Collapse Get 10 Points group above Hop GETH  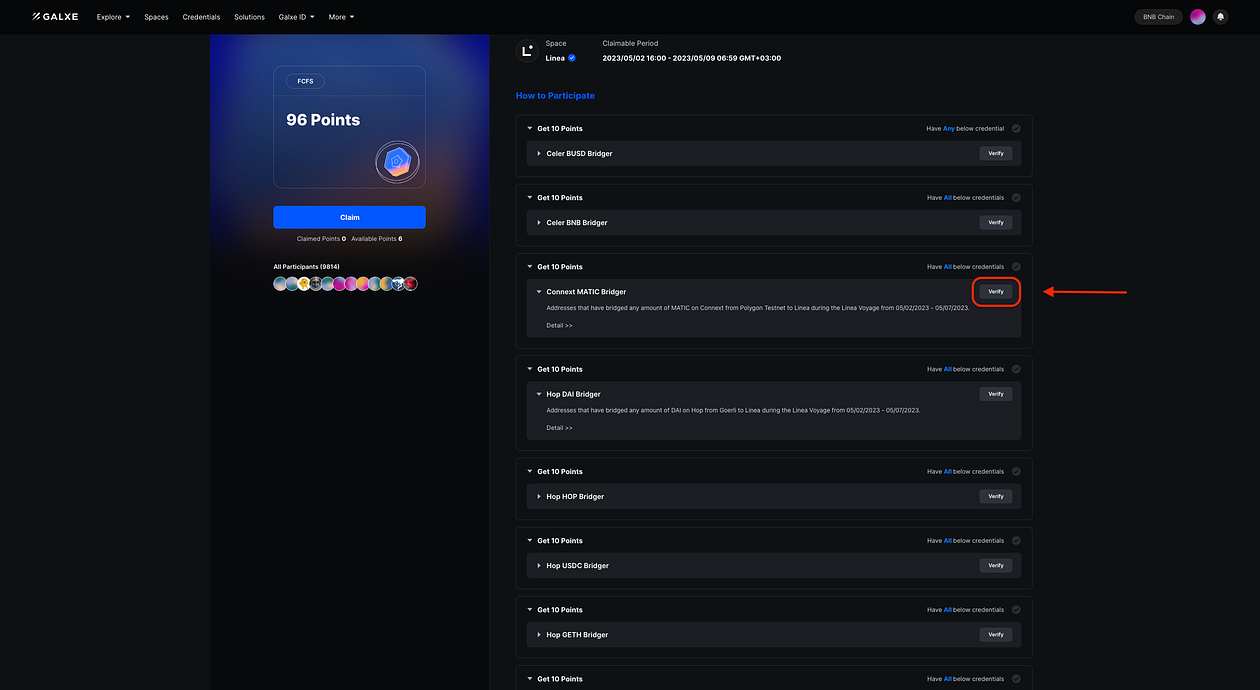pos(530,610)
